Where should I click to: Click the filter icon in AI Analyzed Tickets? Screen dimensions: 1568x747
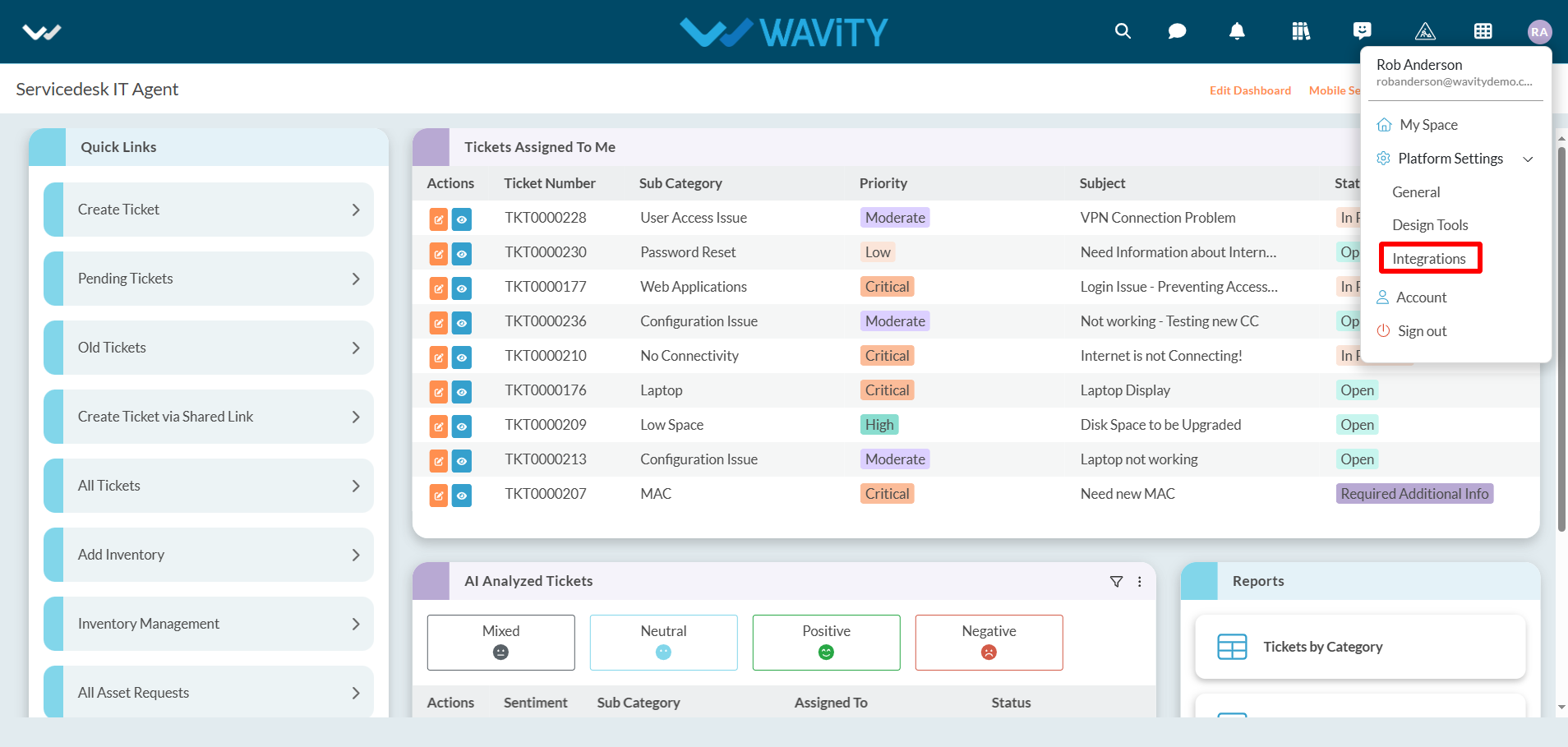1116,582
